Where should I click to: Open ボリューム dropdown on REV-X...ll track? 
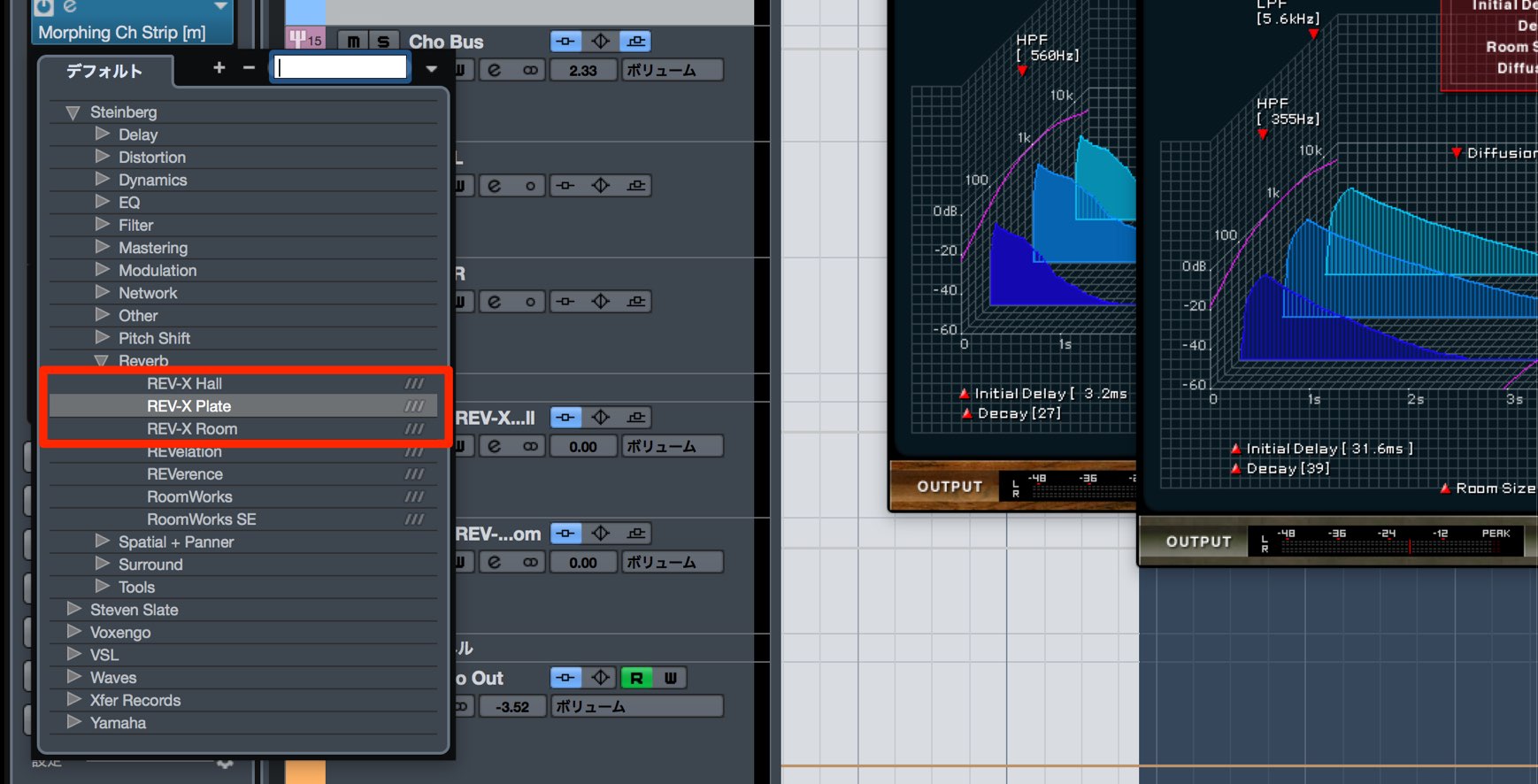tap(673, 446)
